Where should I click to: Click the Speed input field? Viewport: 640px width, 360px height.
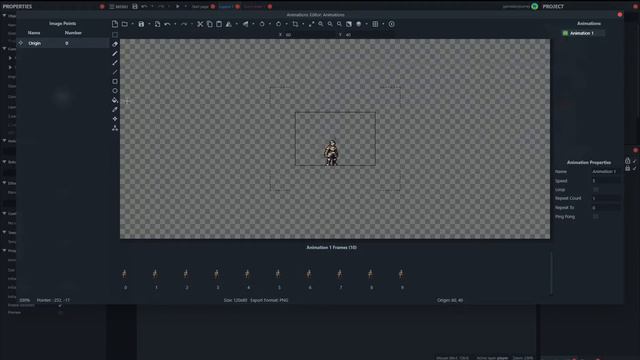(x=606, y=180)
